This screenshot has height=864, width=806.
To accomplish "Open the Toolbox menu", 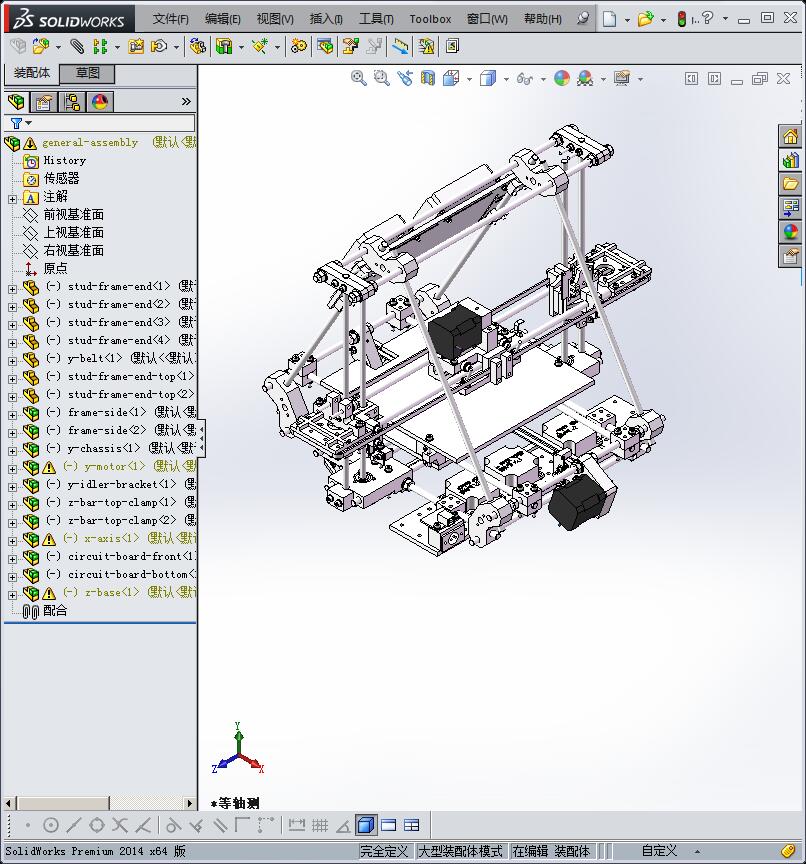I will click(x=430, y=19).
